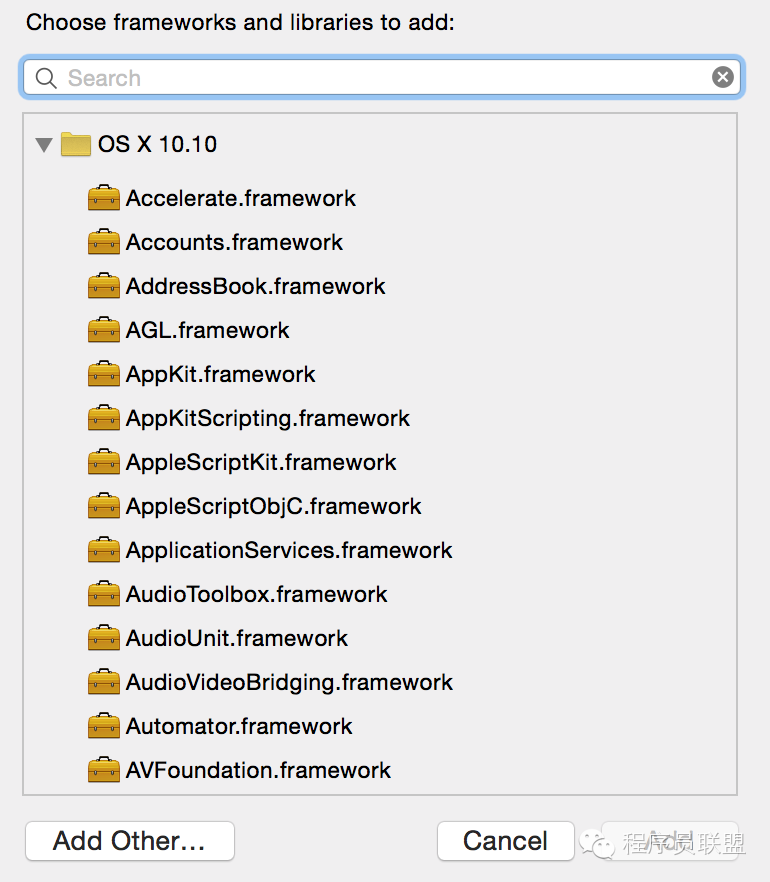Select AddressBook.framework in the list
770x882 pixels.
coord(255,286)
